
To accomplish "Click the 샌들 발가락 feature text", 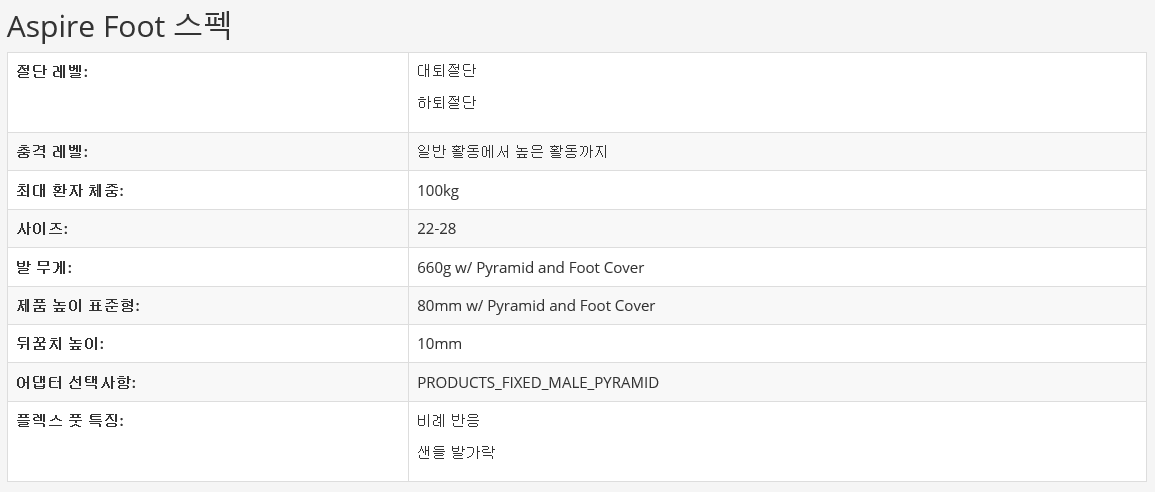I will point(456,453).
